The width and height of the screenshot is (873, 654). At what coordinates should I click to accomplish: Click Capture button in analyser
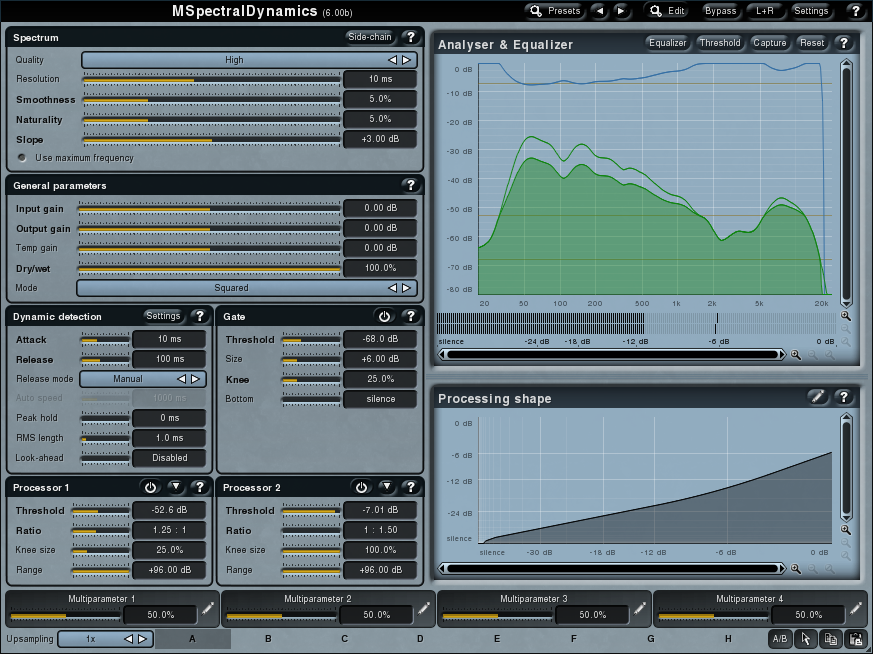point(770,43)
